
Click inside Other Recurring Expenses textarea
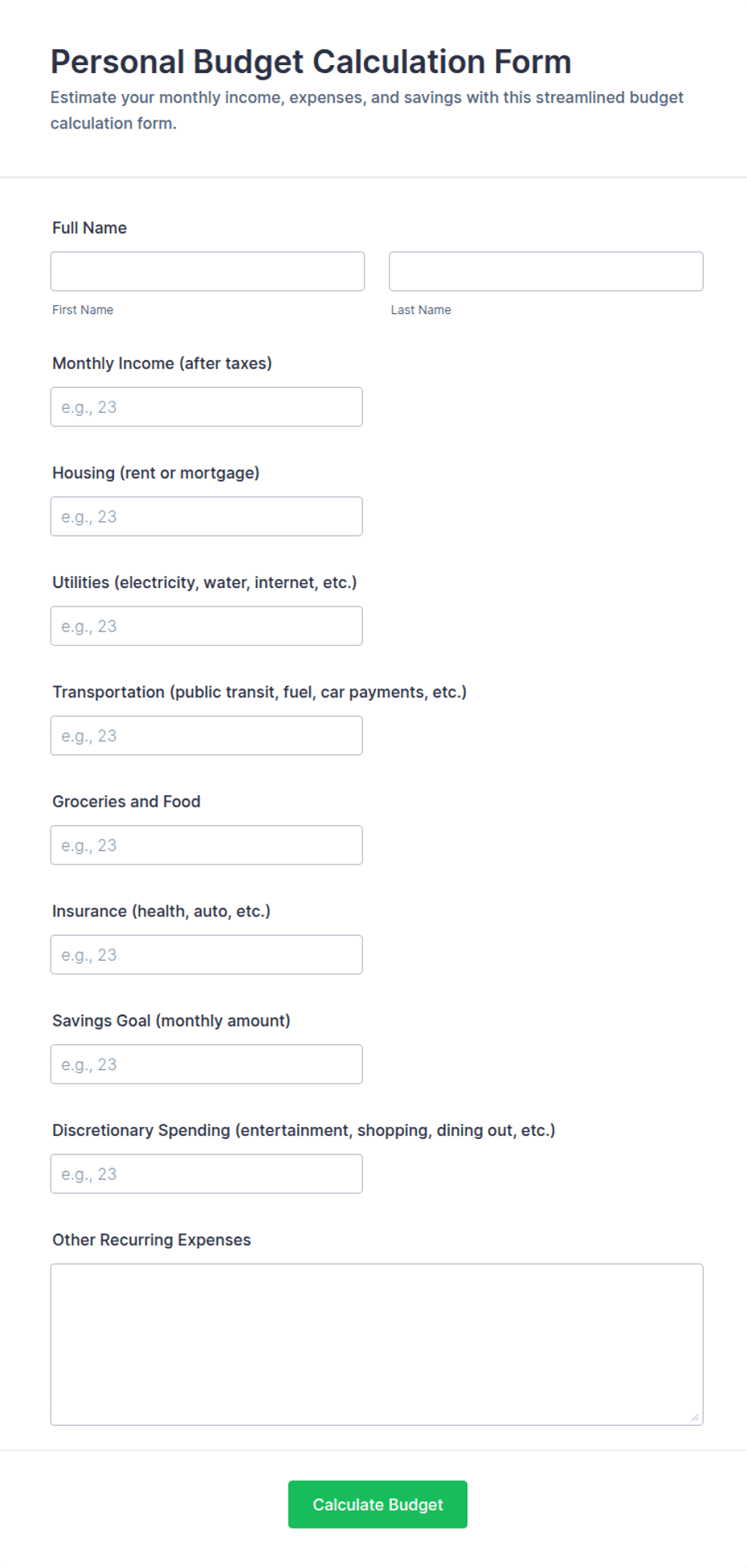click(x=377, y=1345)
